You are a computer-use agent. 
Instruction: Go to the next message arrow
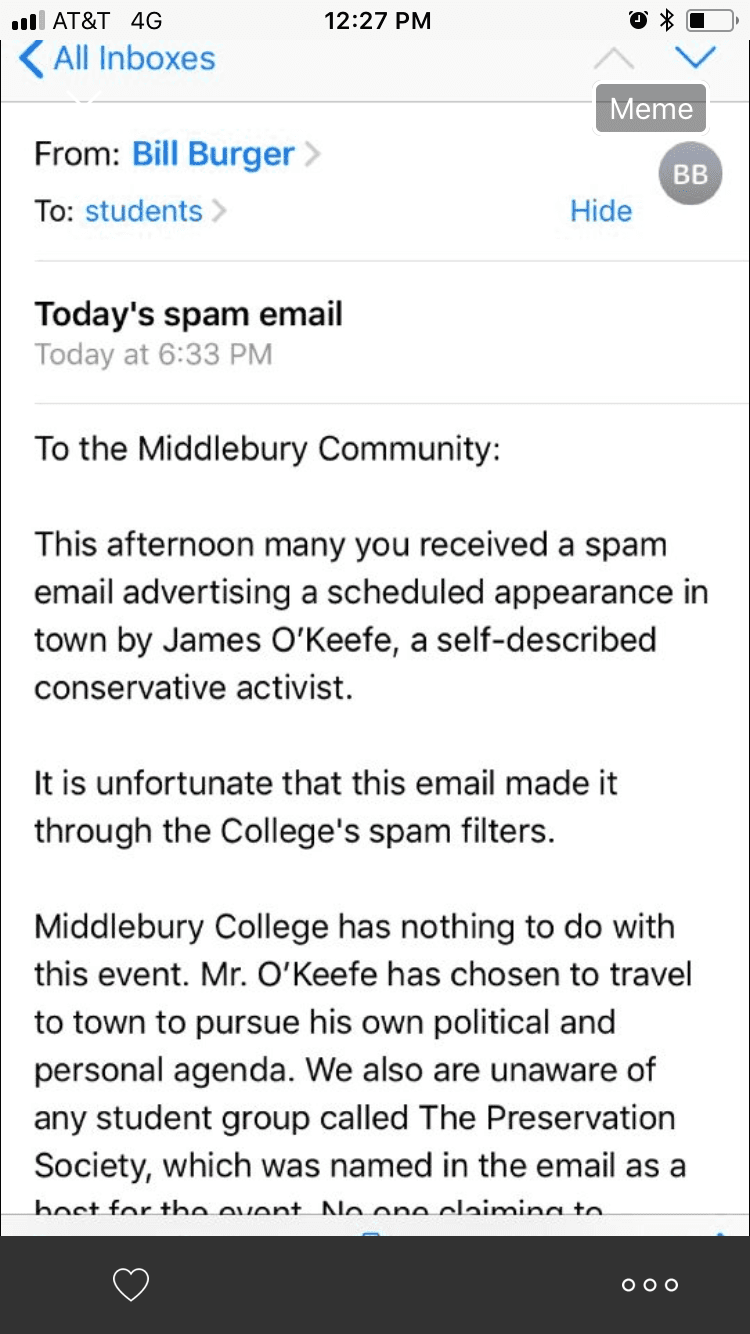(x=695, y=56)
